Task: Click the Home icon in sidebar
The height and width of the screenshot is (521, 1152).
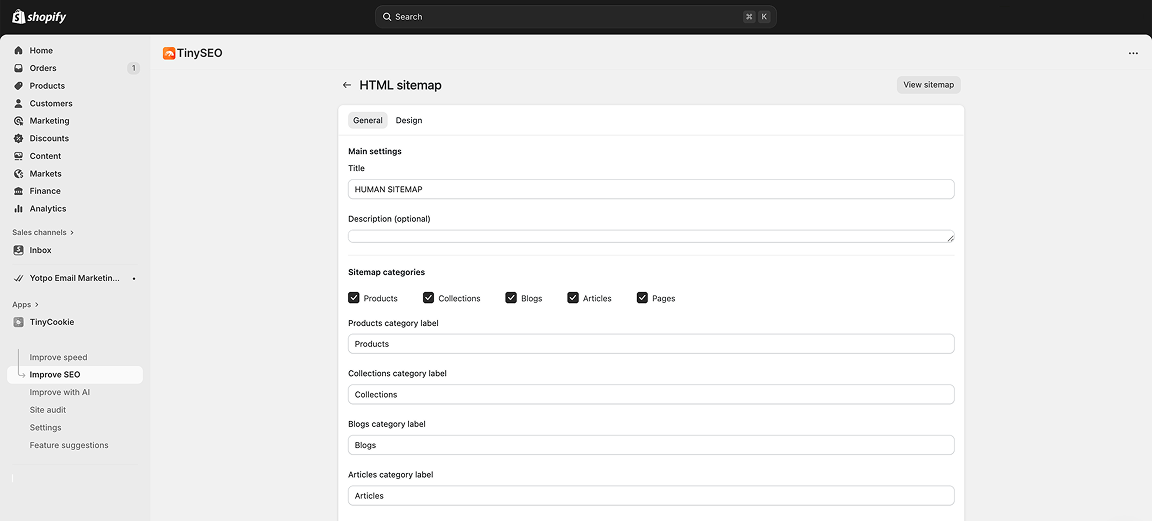Action: [x=18, y=51]
